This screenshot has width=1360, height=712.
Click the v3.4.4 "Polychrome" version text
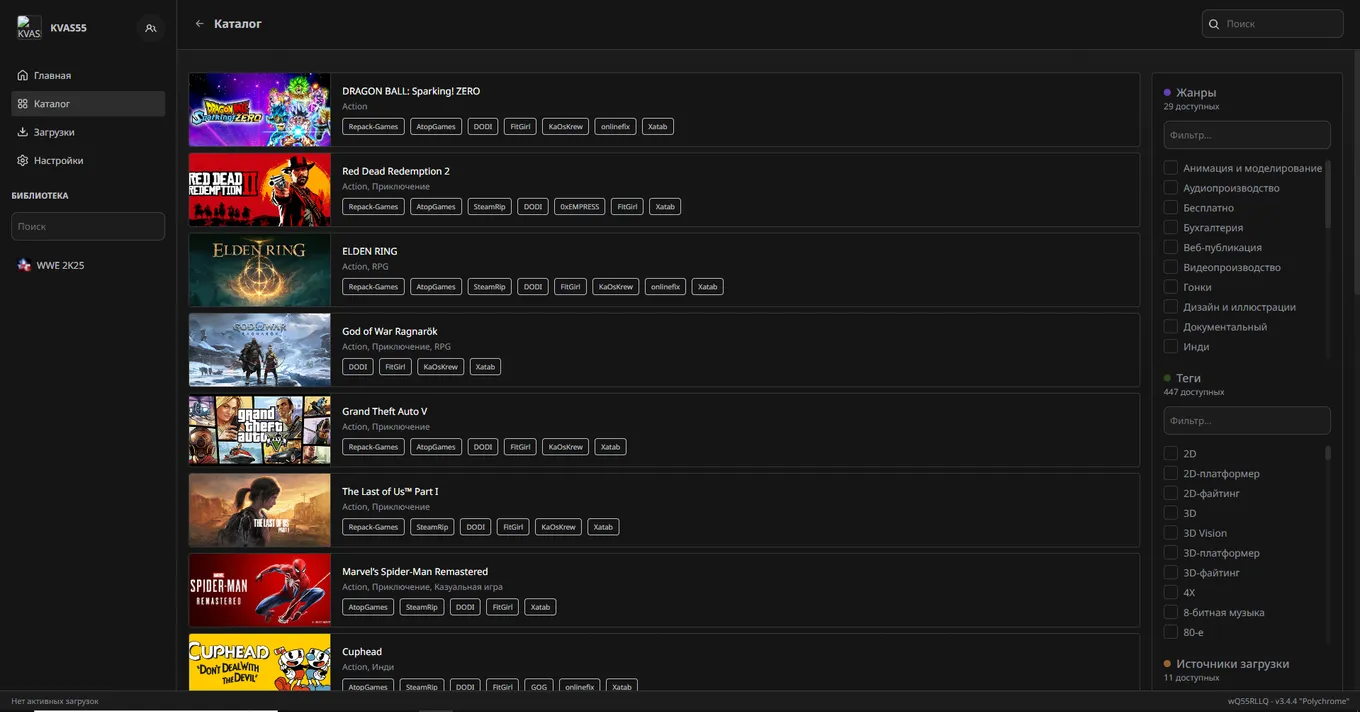tap(1312, 701)
